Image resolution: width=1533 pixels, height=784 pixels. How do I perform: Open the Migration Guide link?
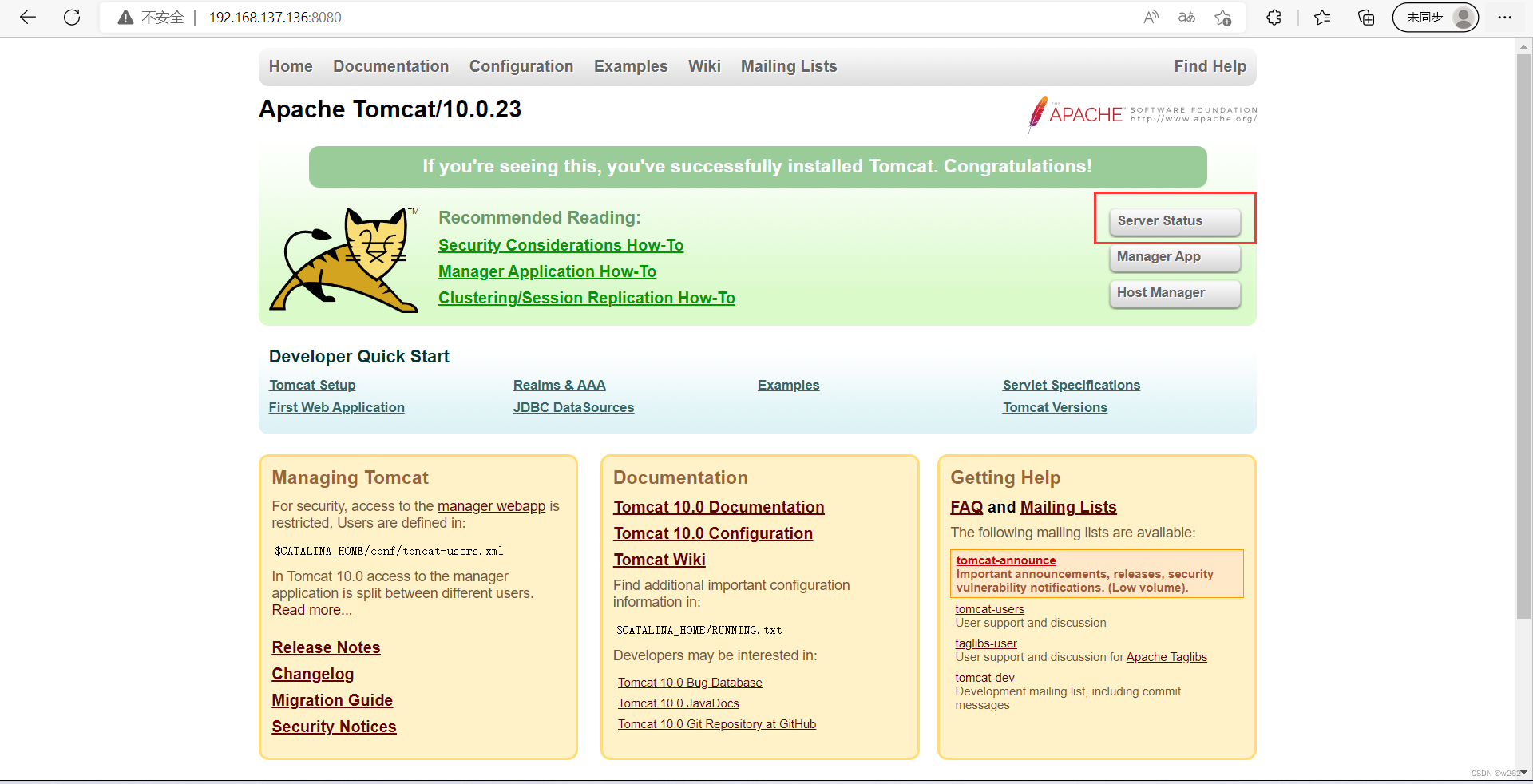click(x=332, y=700)
